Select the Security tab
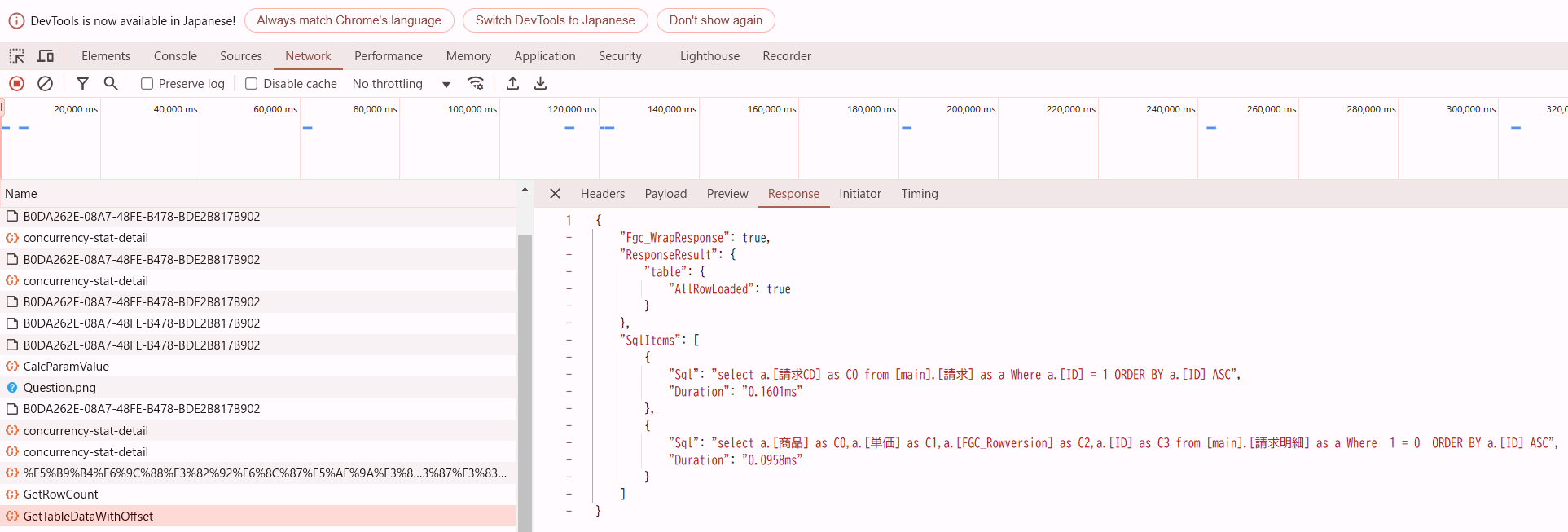This screenshot has width=1568, height=532. click(620, 56)
